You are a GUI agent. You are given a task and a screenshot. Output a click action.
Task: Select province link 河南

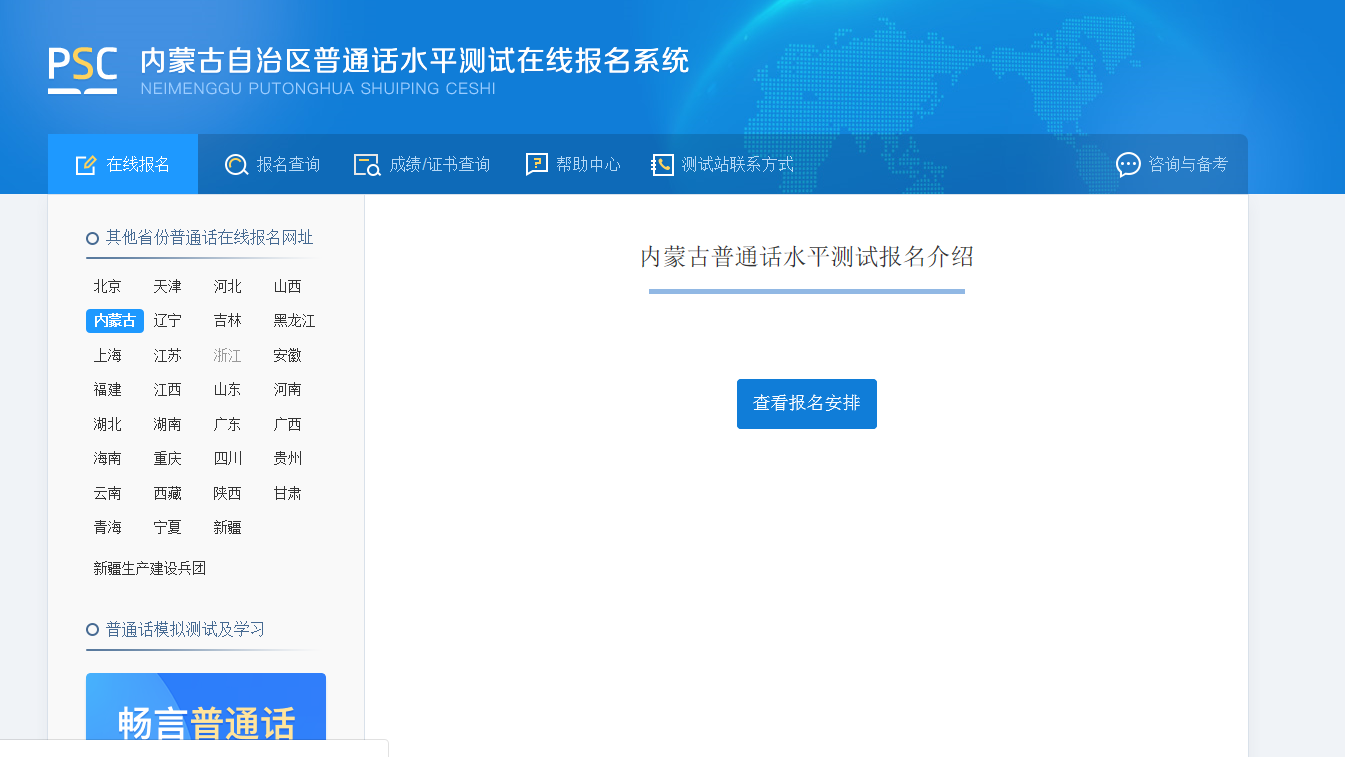[288, 390]
